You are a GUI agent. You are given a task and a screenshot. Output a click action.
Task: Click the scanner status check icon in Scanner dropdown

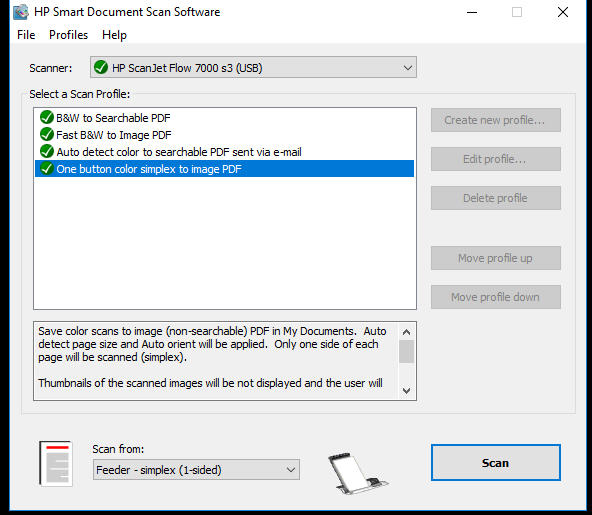click(101, 67)
